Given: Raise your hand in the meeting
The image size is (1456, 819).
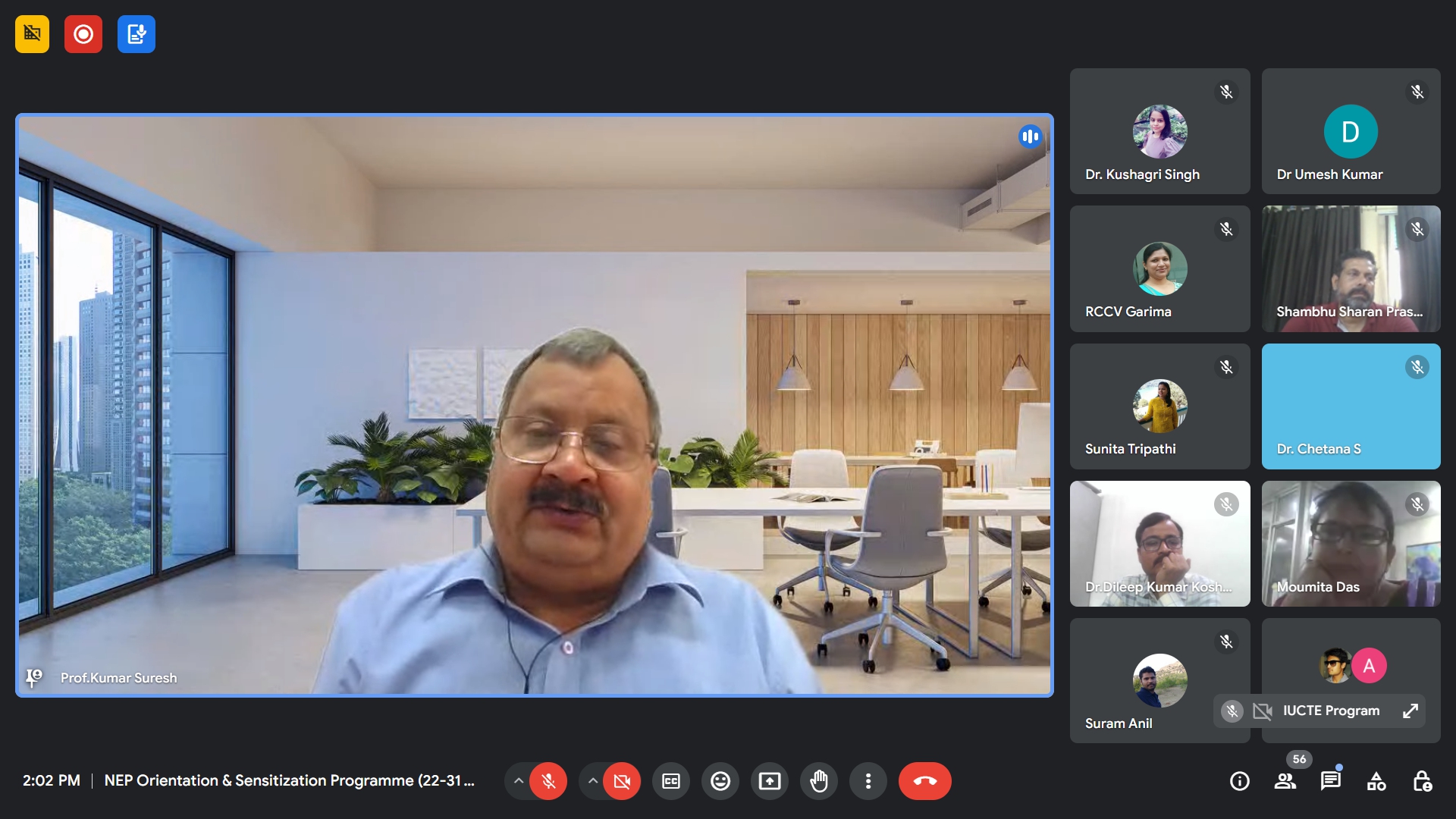Looking at the screenshot, I should click(x=818, y=781).
